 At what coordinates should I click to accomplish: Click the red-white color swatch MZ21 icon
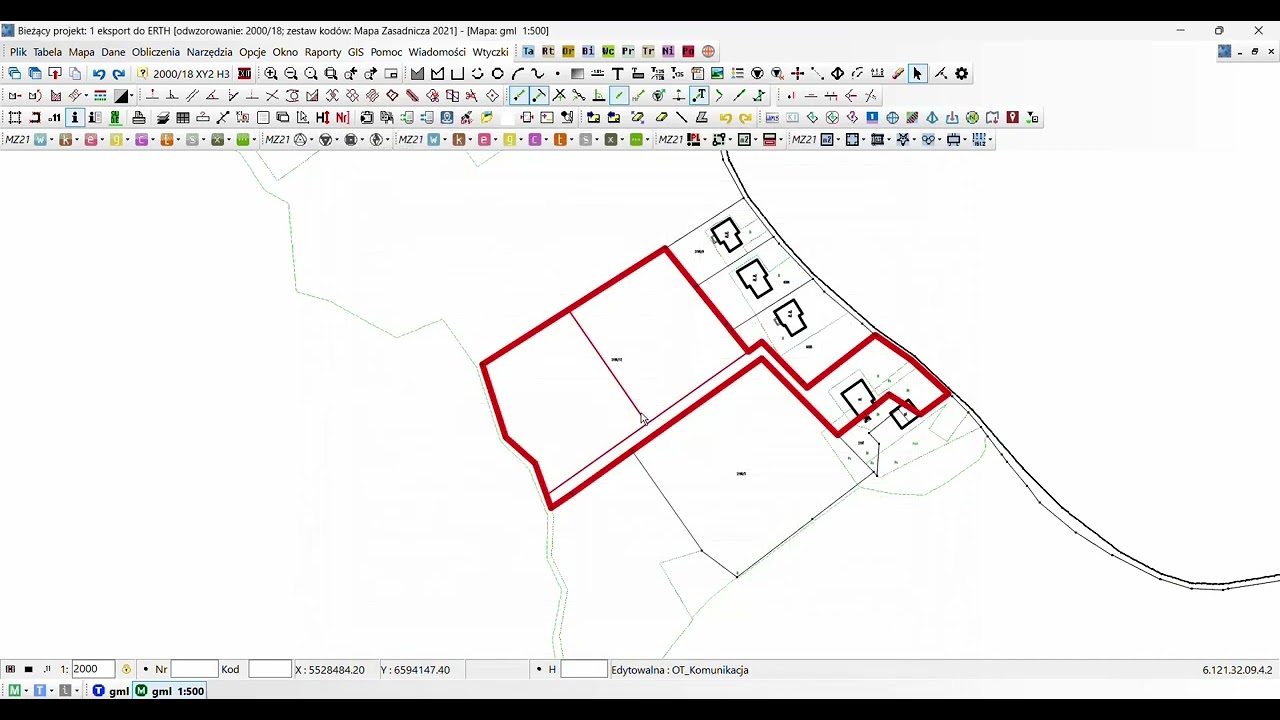tap(770, 140)
